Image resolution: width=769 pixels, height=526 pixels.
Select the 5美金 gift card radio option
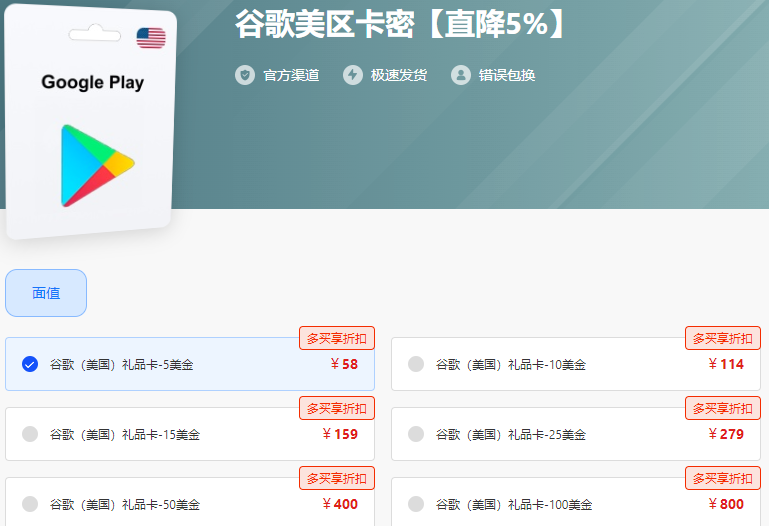pos(30,364)
